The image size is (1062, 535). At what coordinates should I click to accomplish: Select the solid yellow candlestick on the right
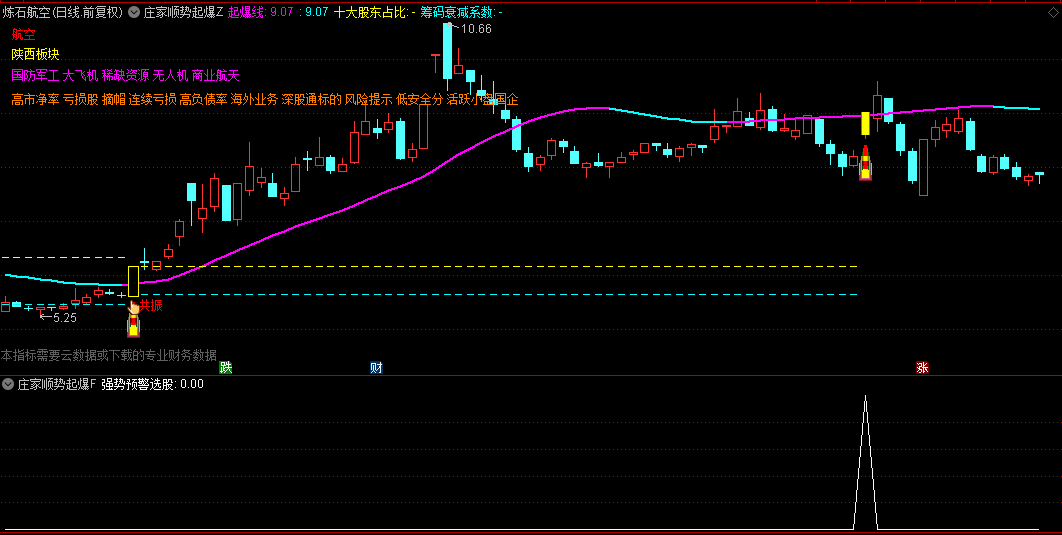click(x=865, y=124)
